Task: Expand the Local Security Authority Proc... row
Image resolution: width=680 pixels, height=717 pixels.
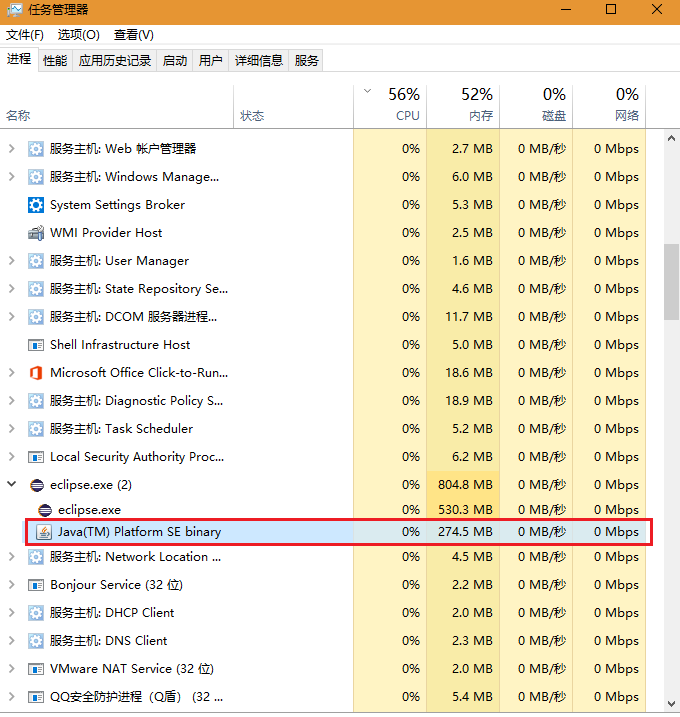Action: (x=11, y=456)
